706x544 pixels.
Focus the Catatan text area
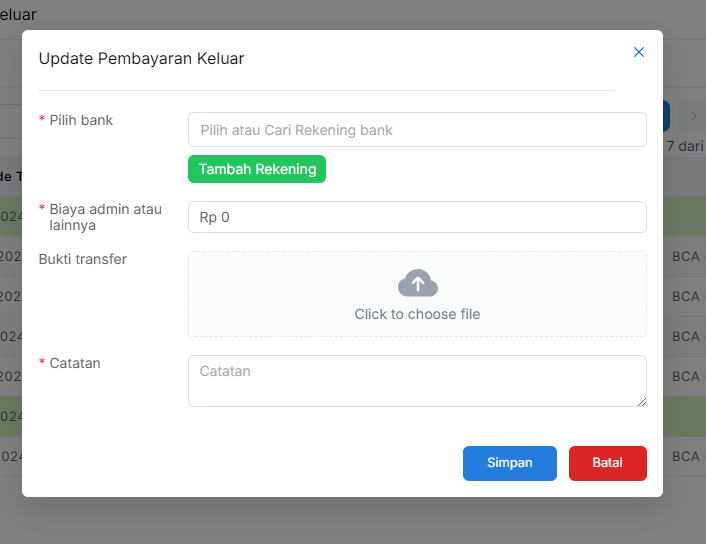point(417,380)
